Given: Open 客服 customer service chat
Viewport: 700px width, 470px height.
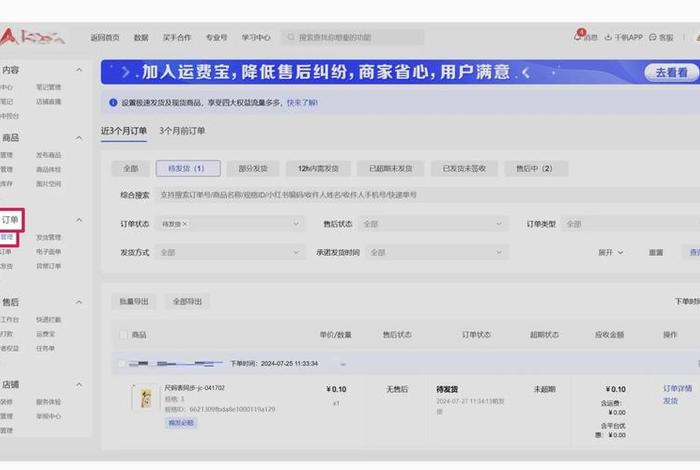Looking at the screenshot, I should 661,37.
